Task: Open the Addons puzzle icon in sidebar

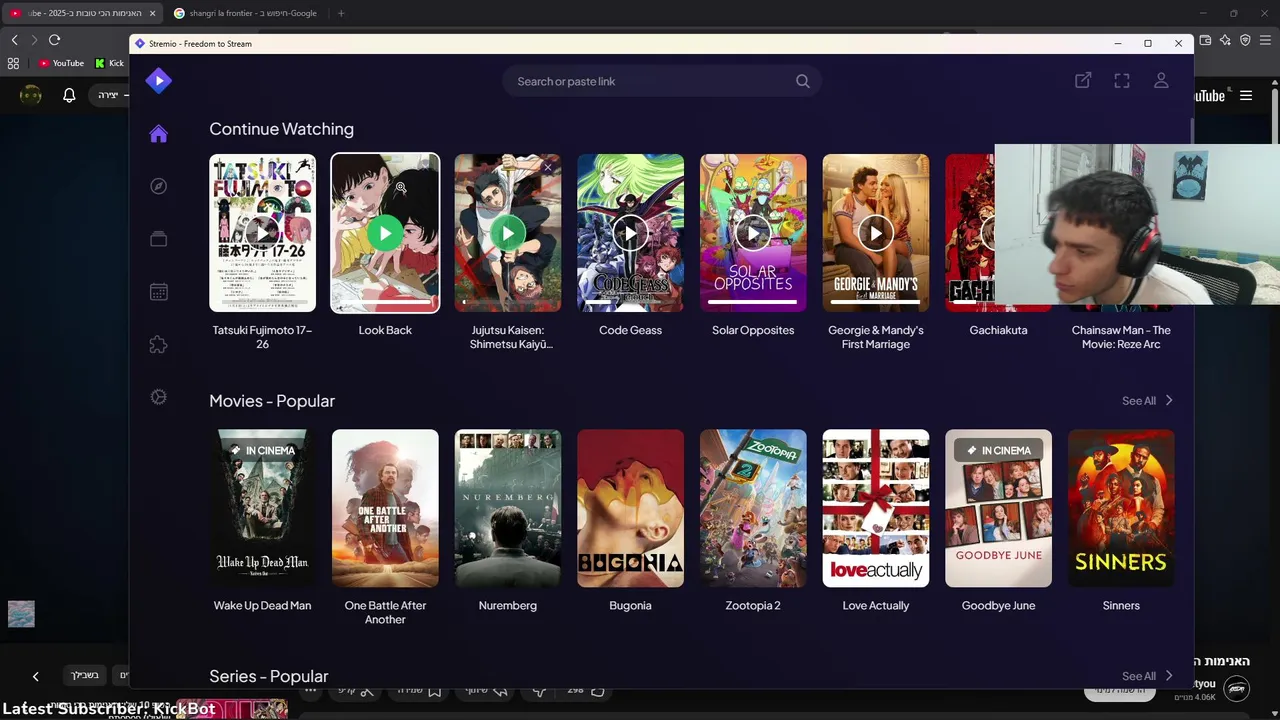Action: click(x=158, y=344)
